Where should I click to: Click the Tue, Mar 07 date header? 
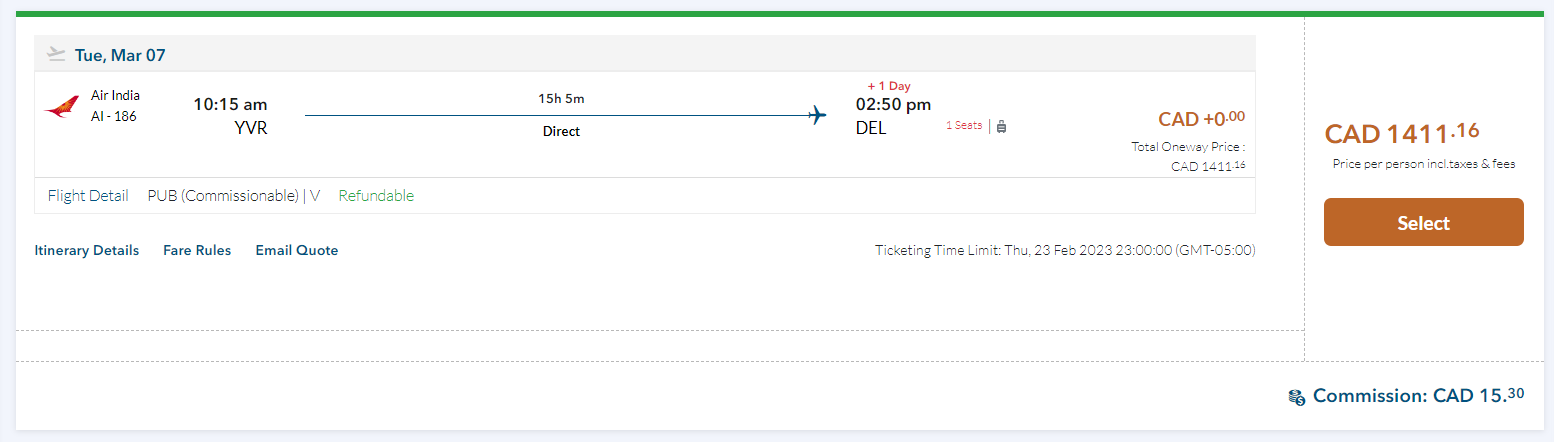[120, 55]
